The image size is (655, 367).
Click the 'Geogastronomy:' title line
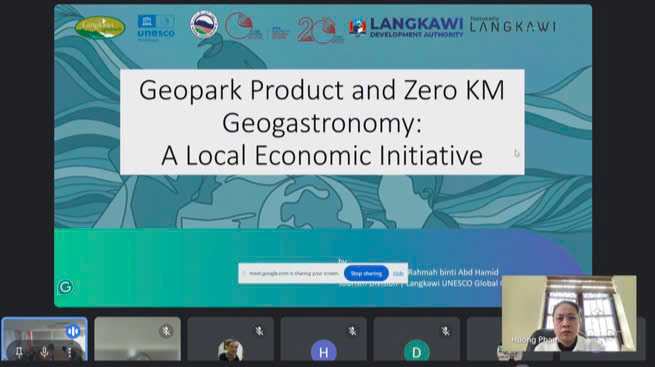[322, 123]
